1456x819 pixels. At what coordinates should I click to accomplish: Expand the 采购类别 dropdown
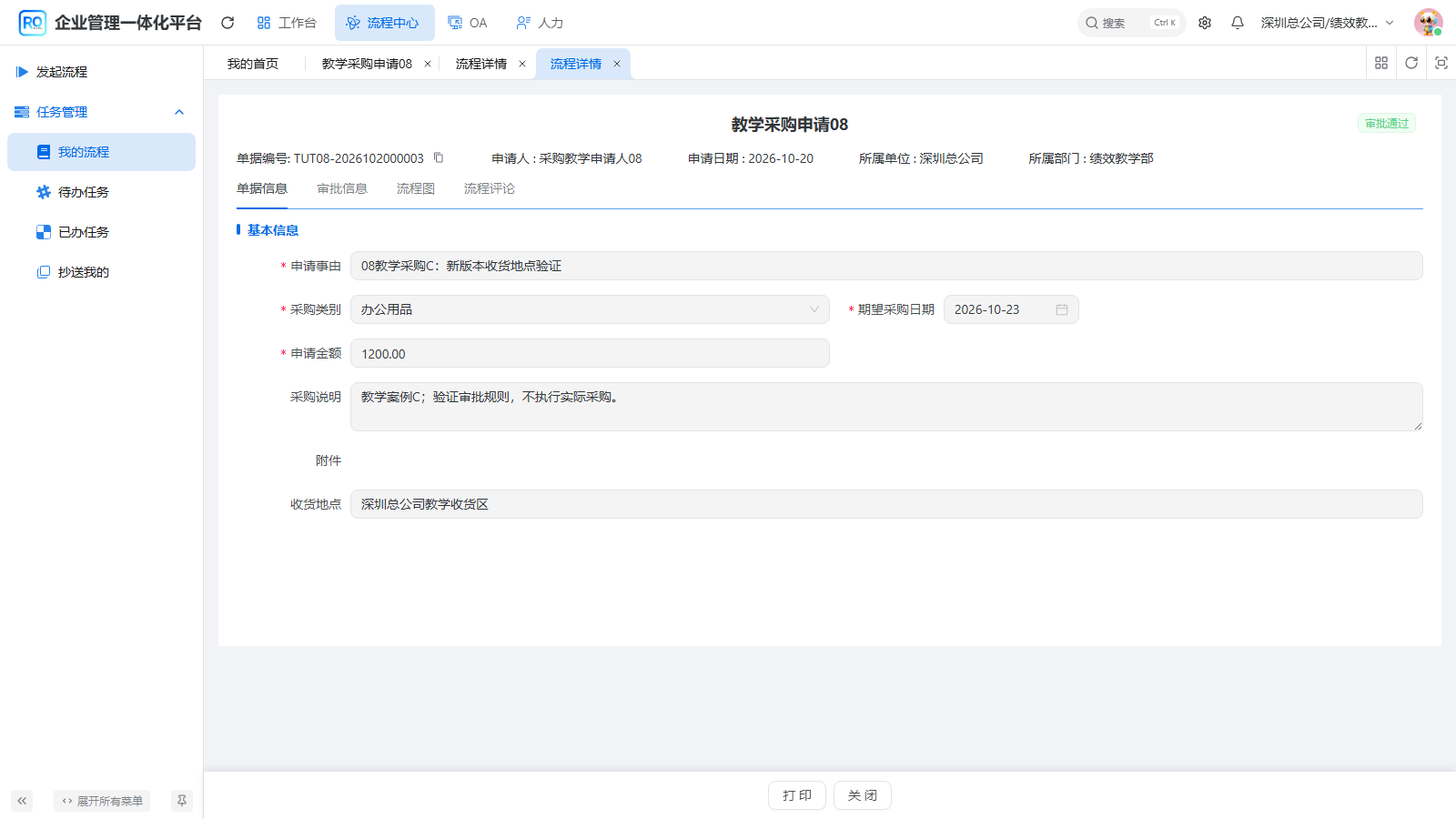click(590, 309)
